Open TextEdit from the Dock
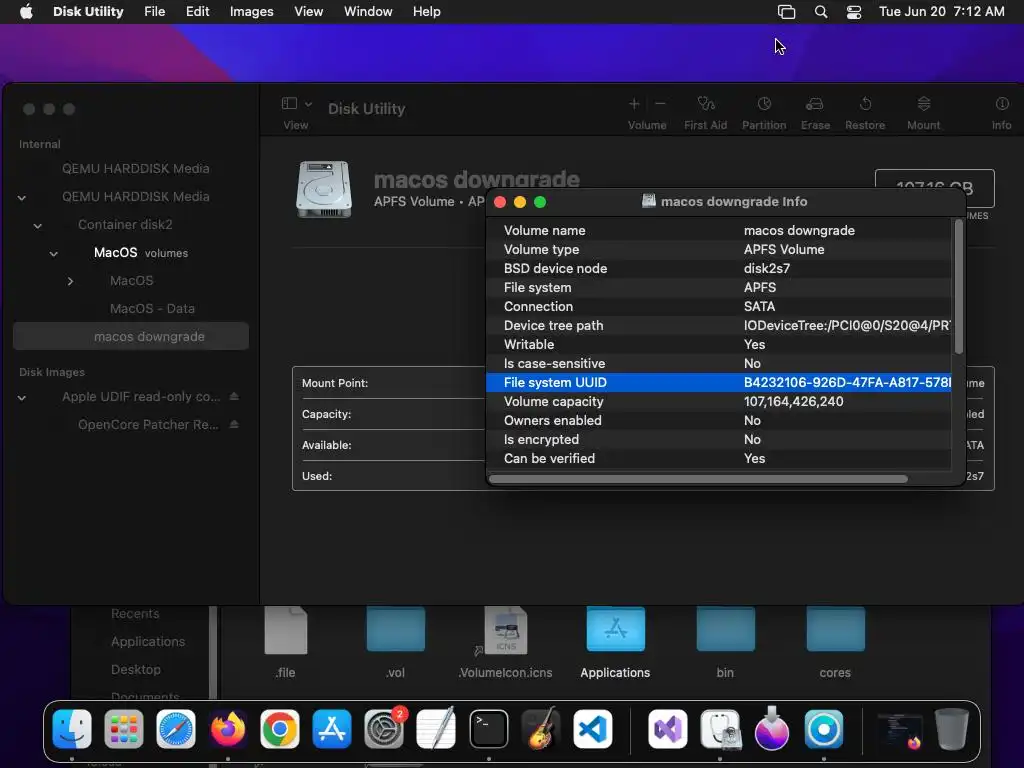Viewport: 1024px width, 768px height. [436, 729]
